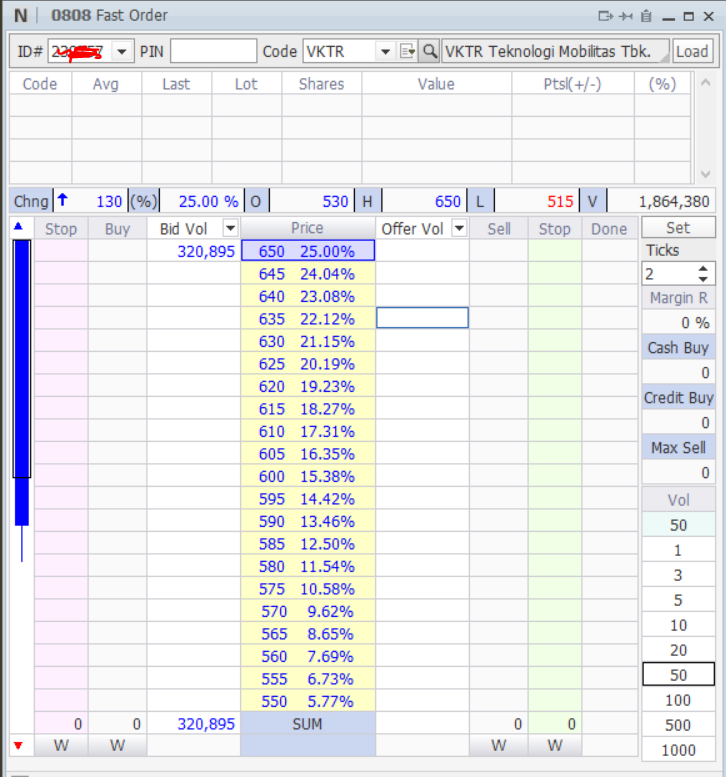Select price row 600 15.38%
This screenshot has height=777, width=726.
point(308,476)
